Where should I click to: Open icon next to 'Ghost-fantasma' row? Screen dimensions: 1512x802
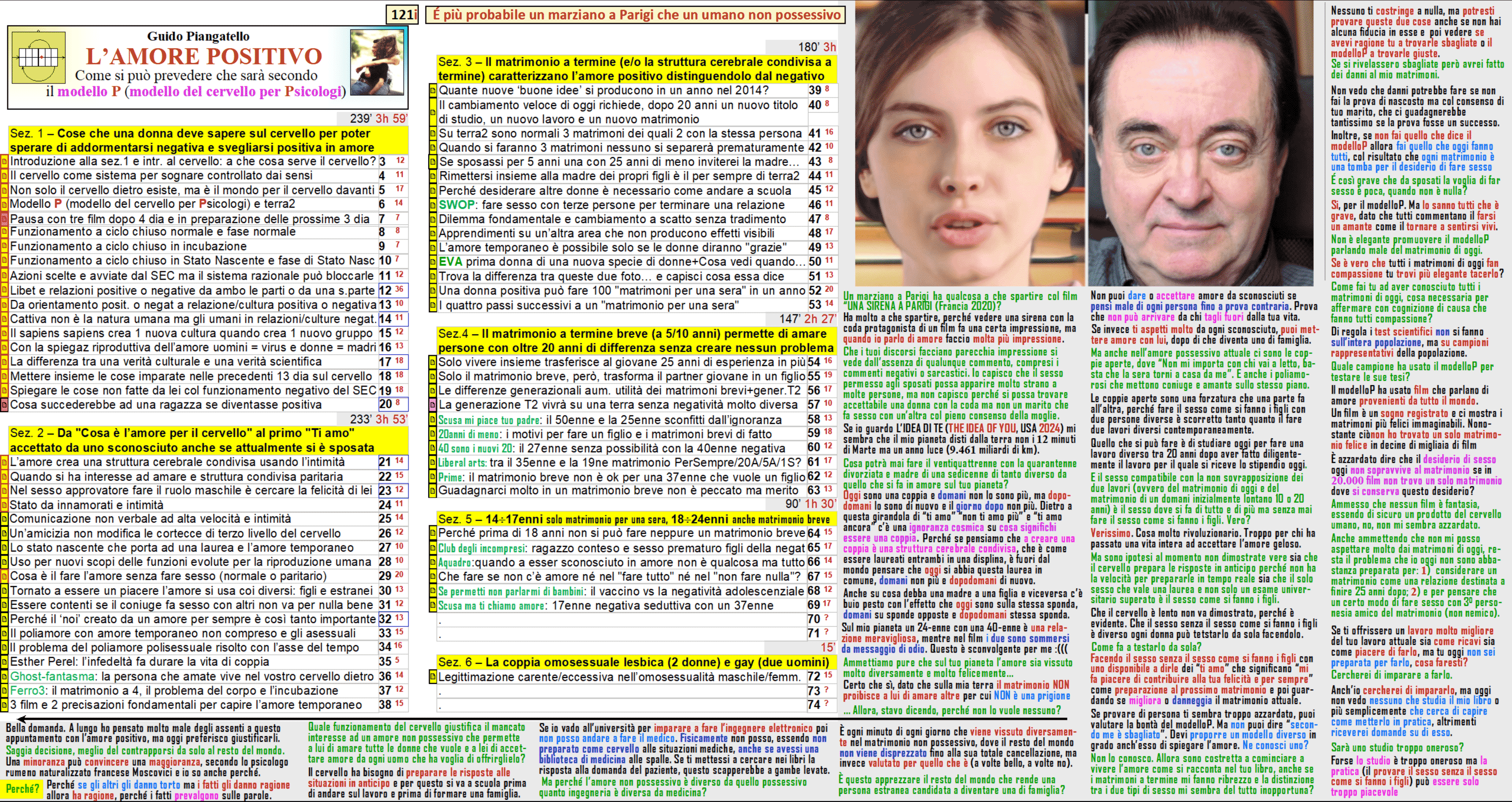point(5,676)
